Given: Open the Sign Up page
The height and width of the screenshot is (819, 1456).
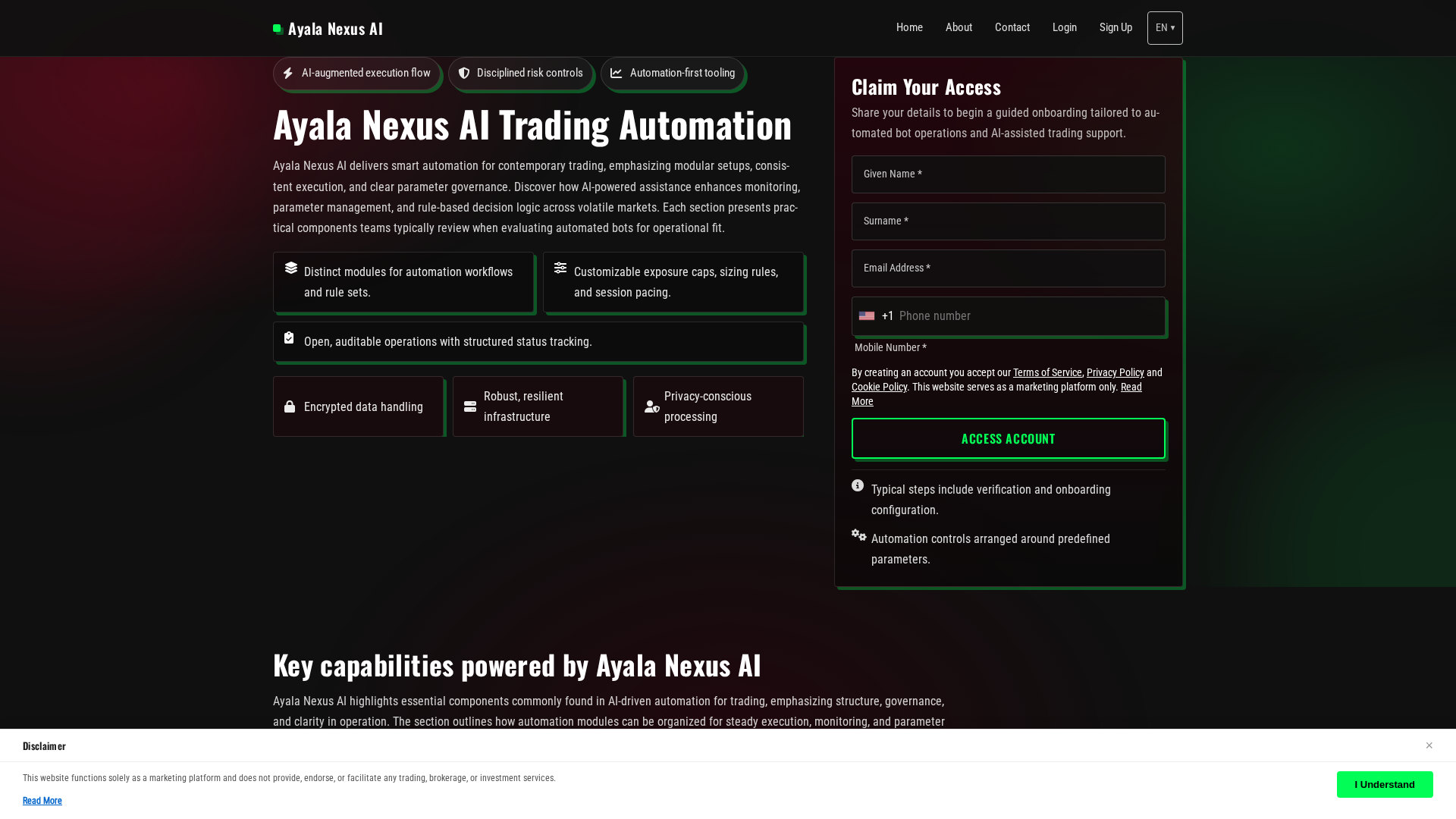Looking at the screenshot, I should tap(1116, 27).
